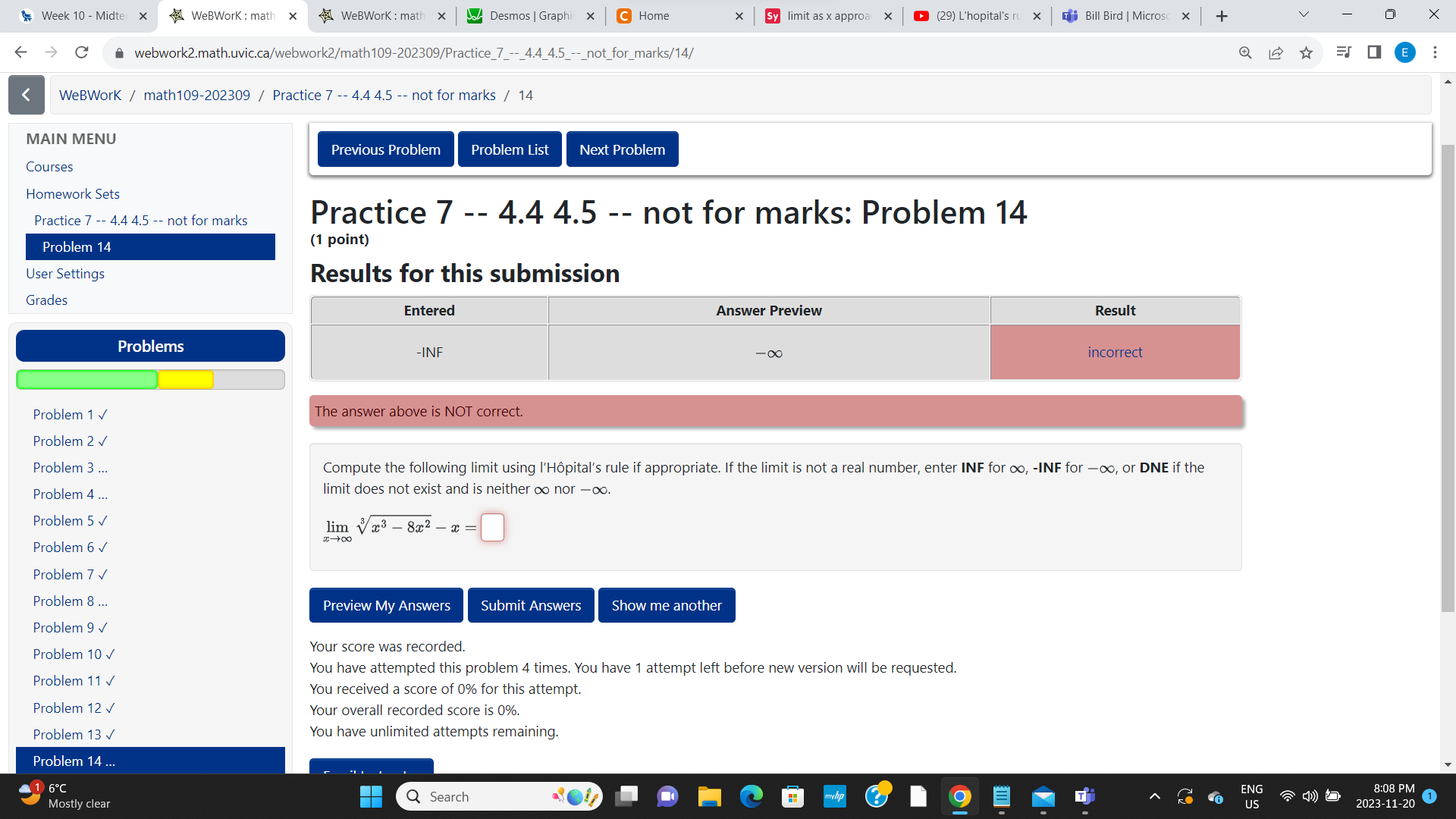Open the Desmos Graphing Calculator tab
This screenshot has height=819, width=1456.
pyautogui.click(x=531, y=15)
